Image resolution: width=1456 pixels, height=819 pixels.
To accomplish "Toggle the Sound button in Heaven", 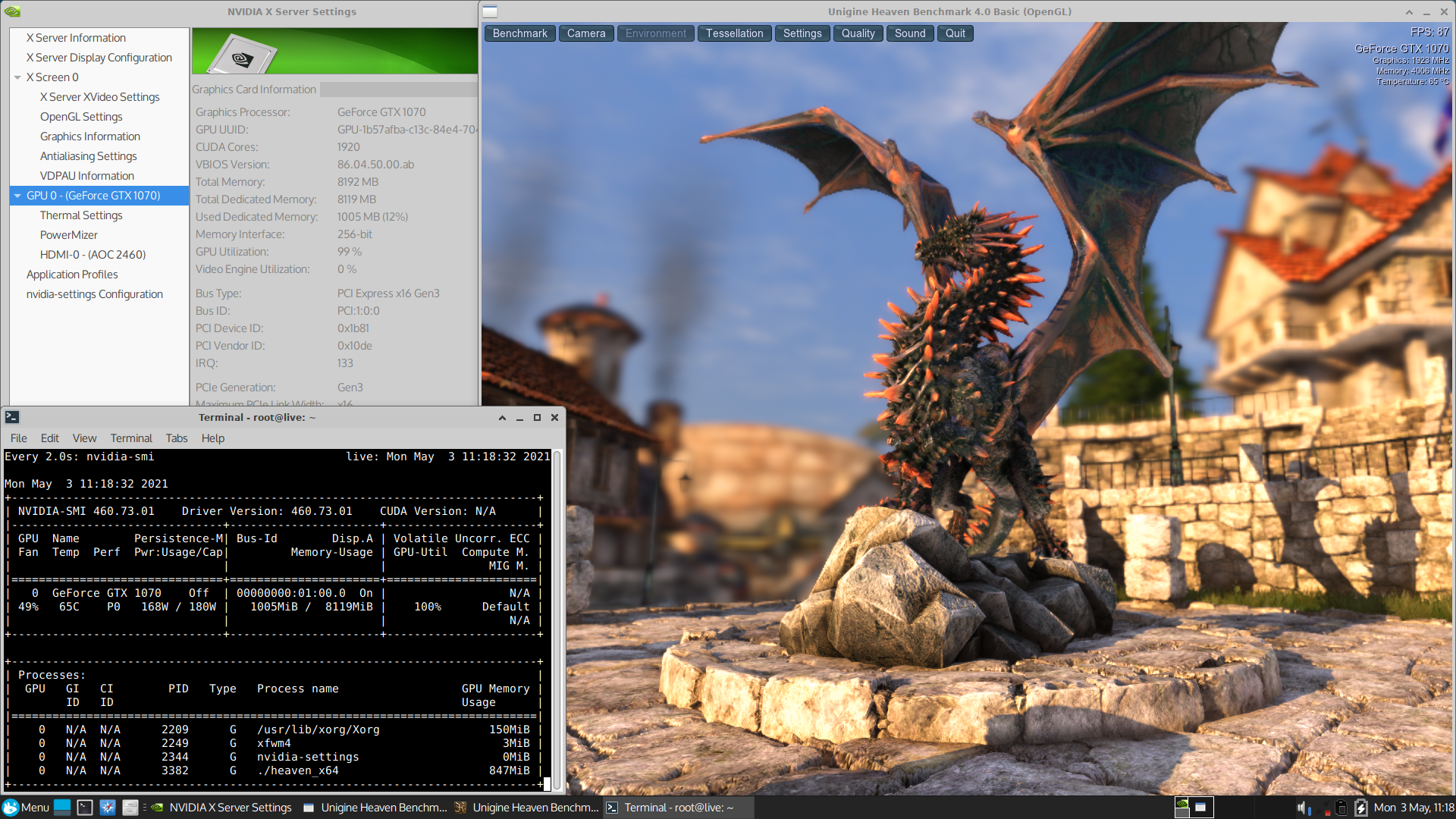I will tap(909, 33).
